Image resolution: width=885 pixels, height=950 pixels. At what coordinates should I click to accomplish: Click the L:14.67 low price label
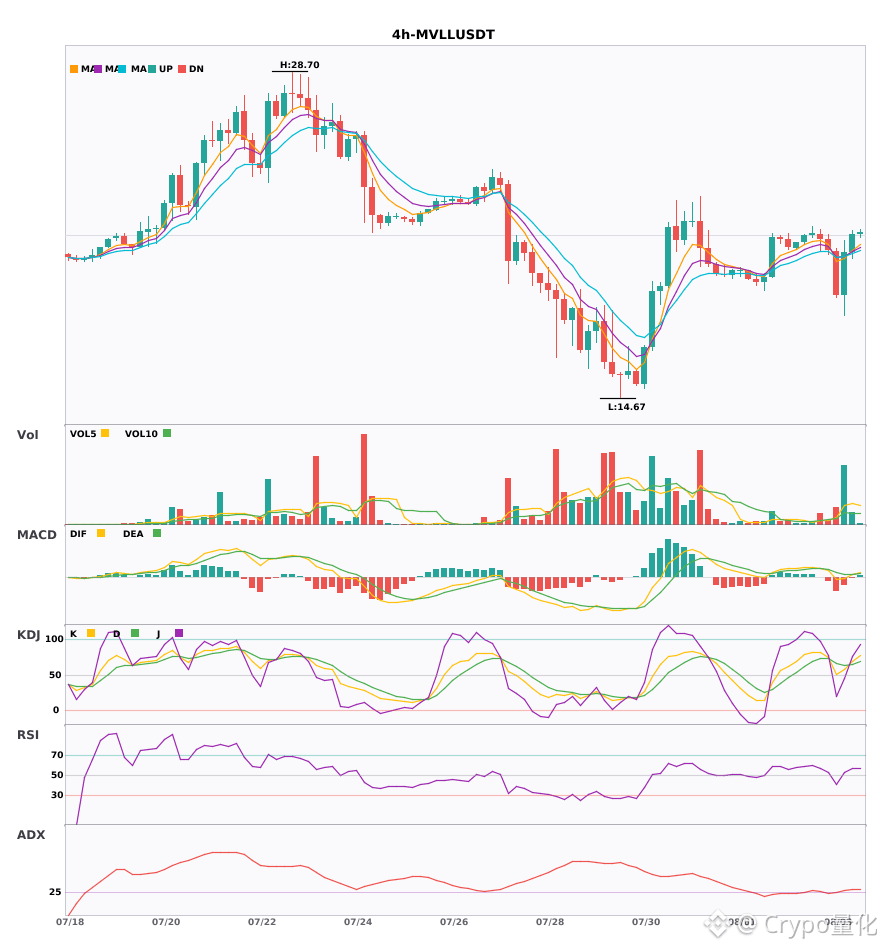[626, 407]
